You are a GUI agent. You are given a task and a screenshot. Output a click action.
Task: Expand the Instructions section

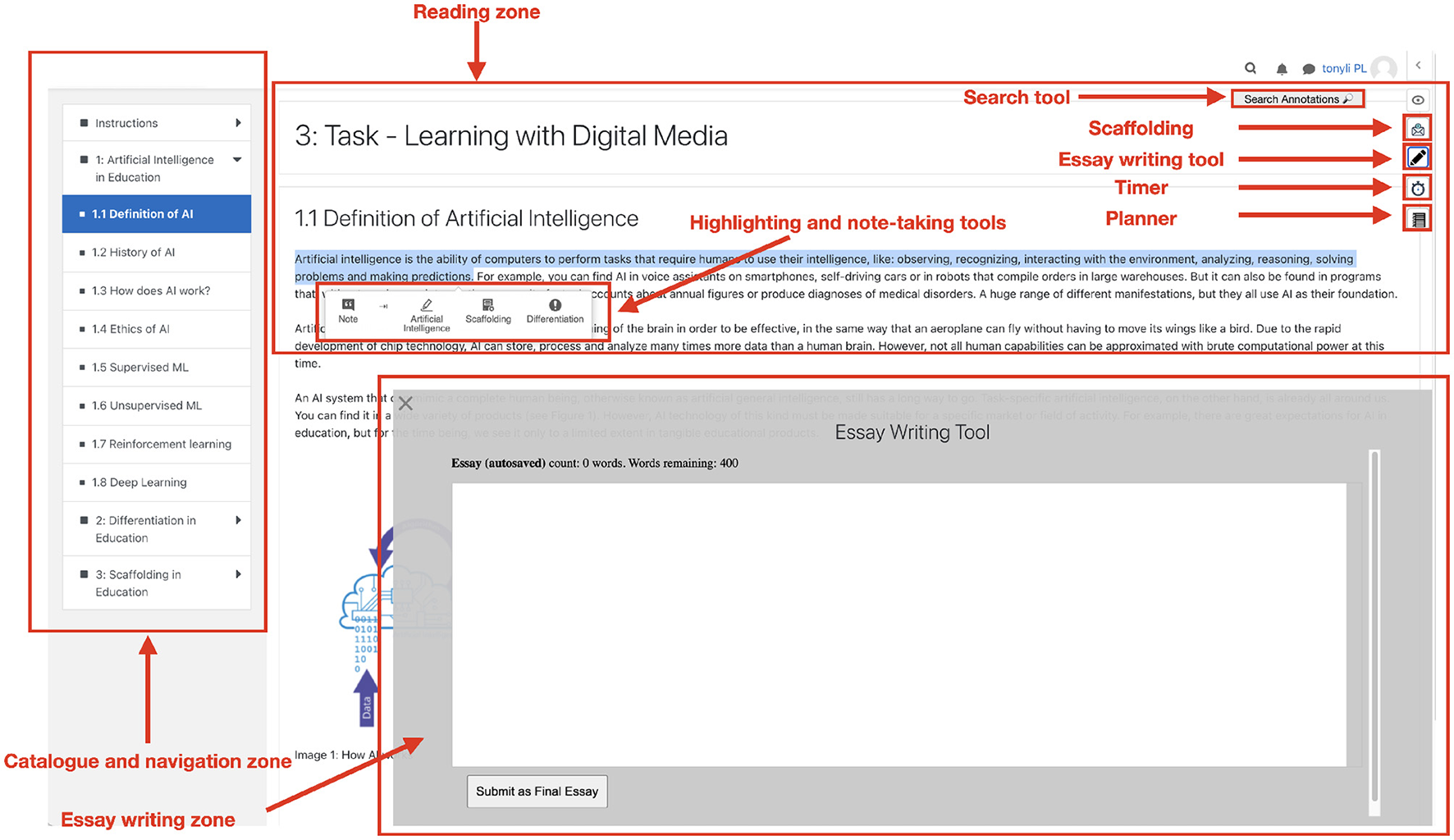[x=238, y=123]
